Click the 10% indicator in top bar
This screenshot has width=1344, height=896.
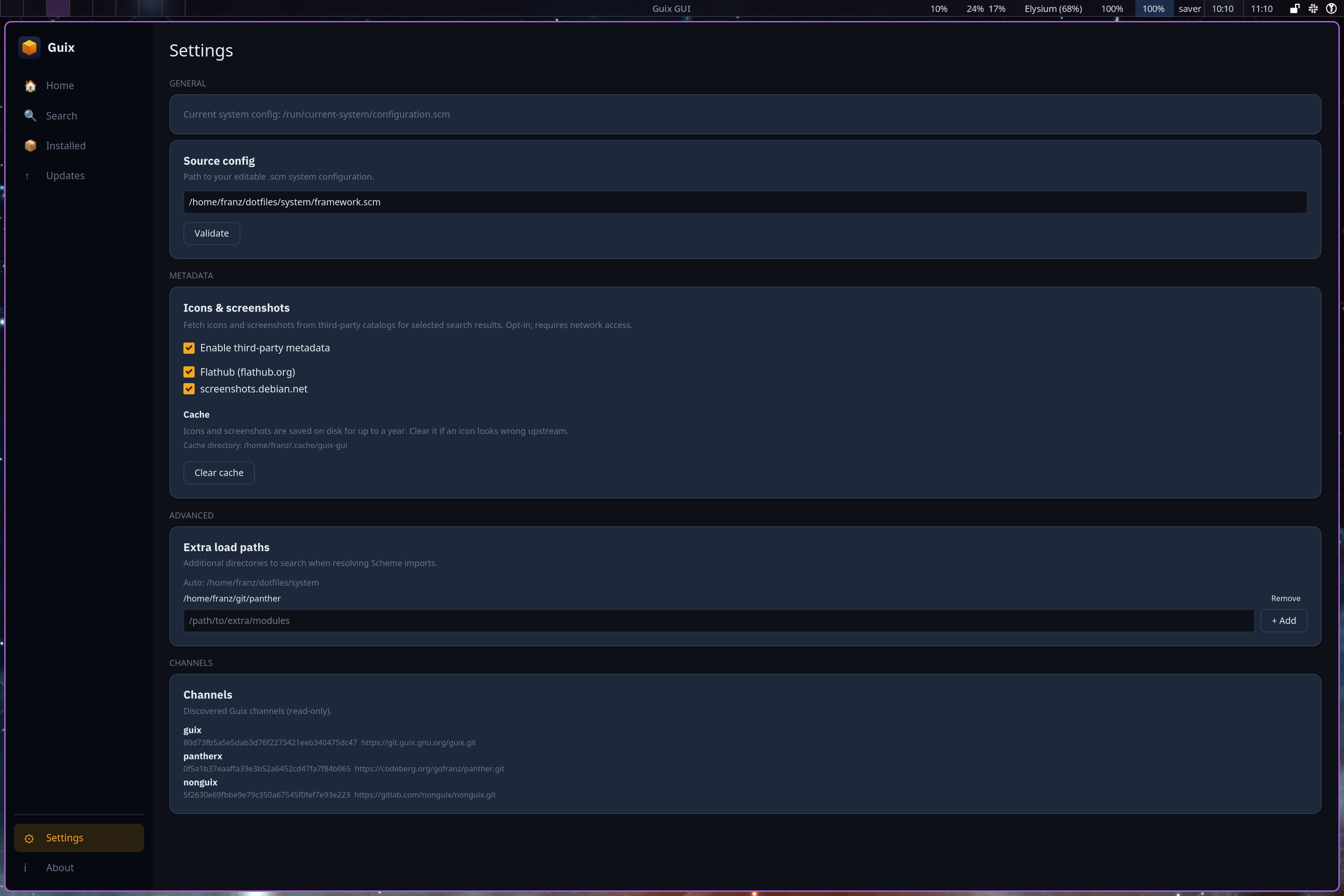[x=939, y=8]
